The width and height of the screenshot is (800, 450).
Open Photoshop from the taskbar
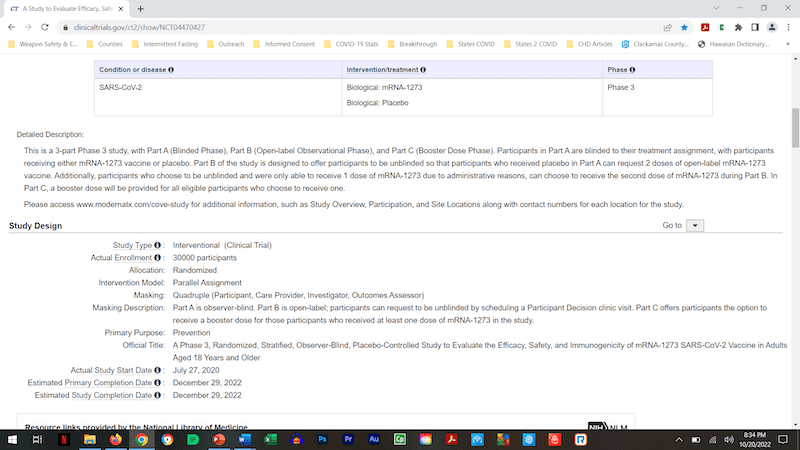tap(322, 440)
